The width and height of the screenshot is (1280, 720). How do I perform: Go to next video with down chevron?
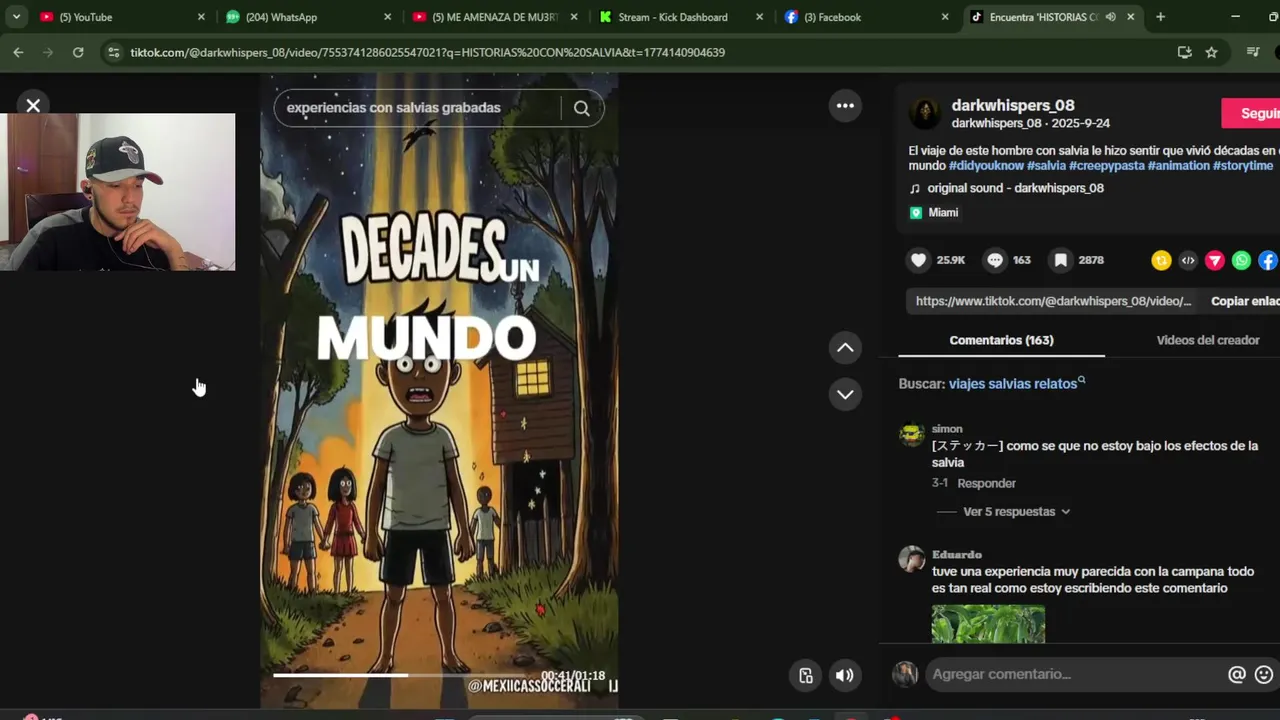point(845,394)
